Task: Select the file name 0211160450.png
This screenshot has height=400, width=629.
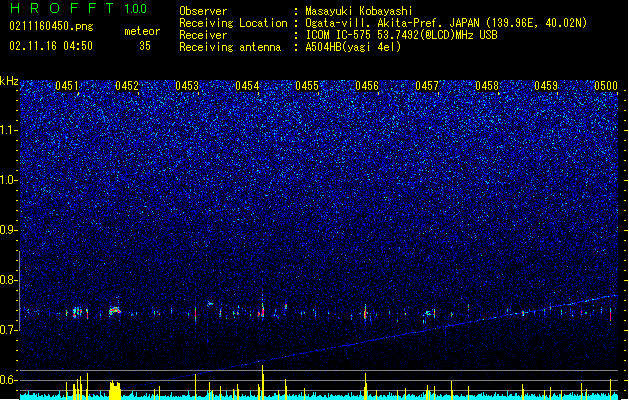Action: pos(51,26)
